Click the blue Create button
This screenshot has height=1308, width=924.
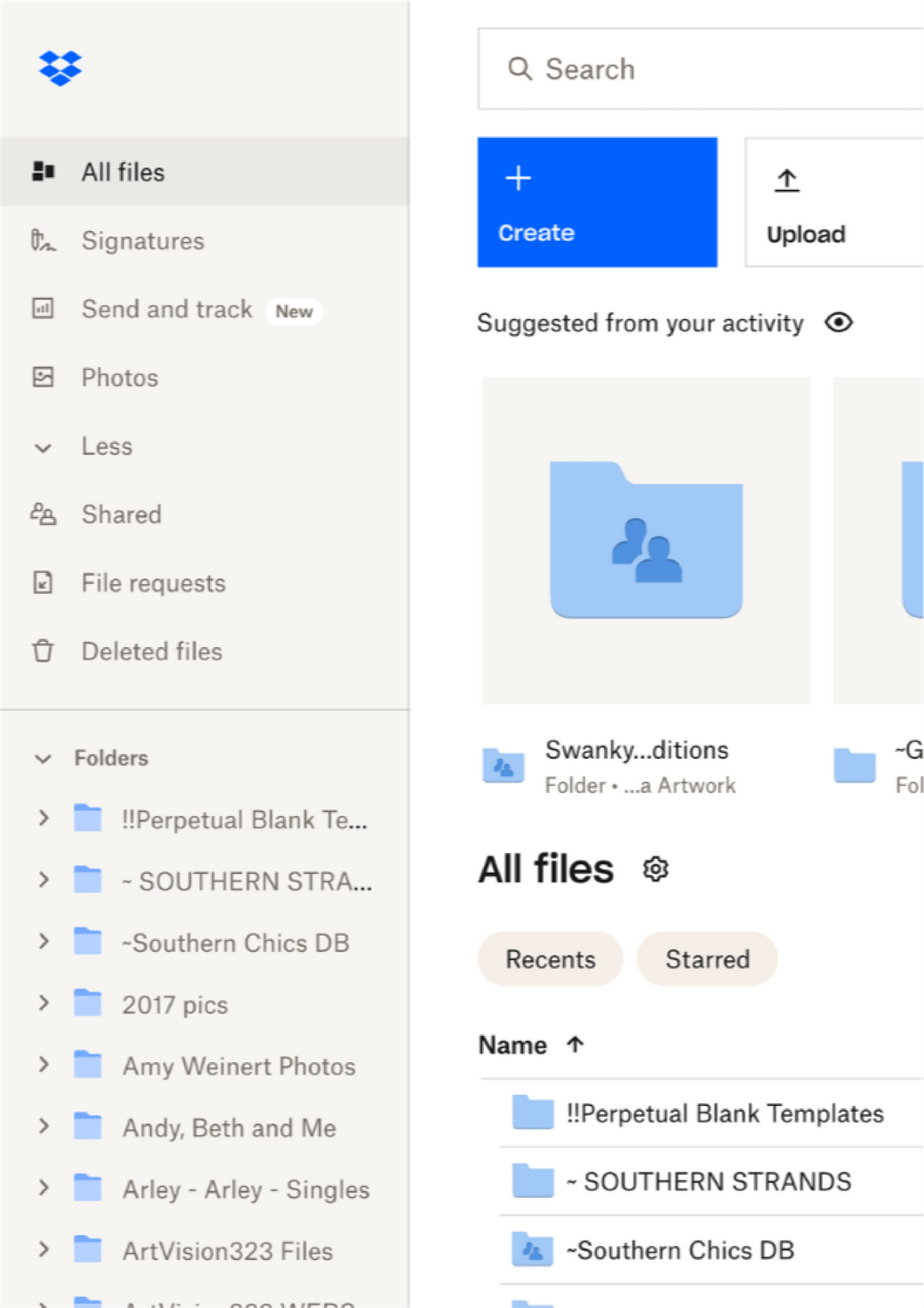tap(597, 202)
